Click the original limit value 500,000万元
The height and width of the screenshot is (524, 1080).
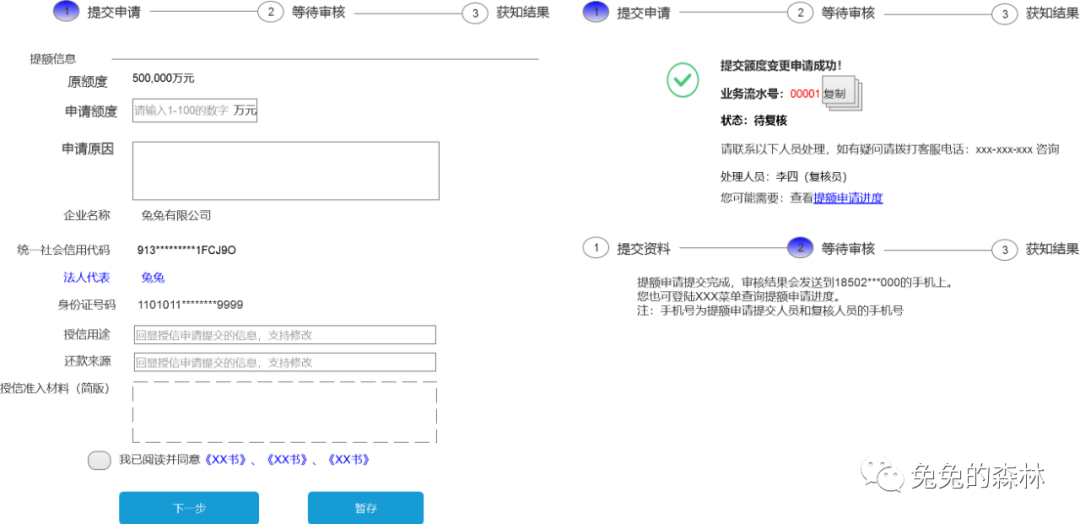(x=163, y=78)
